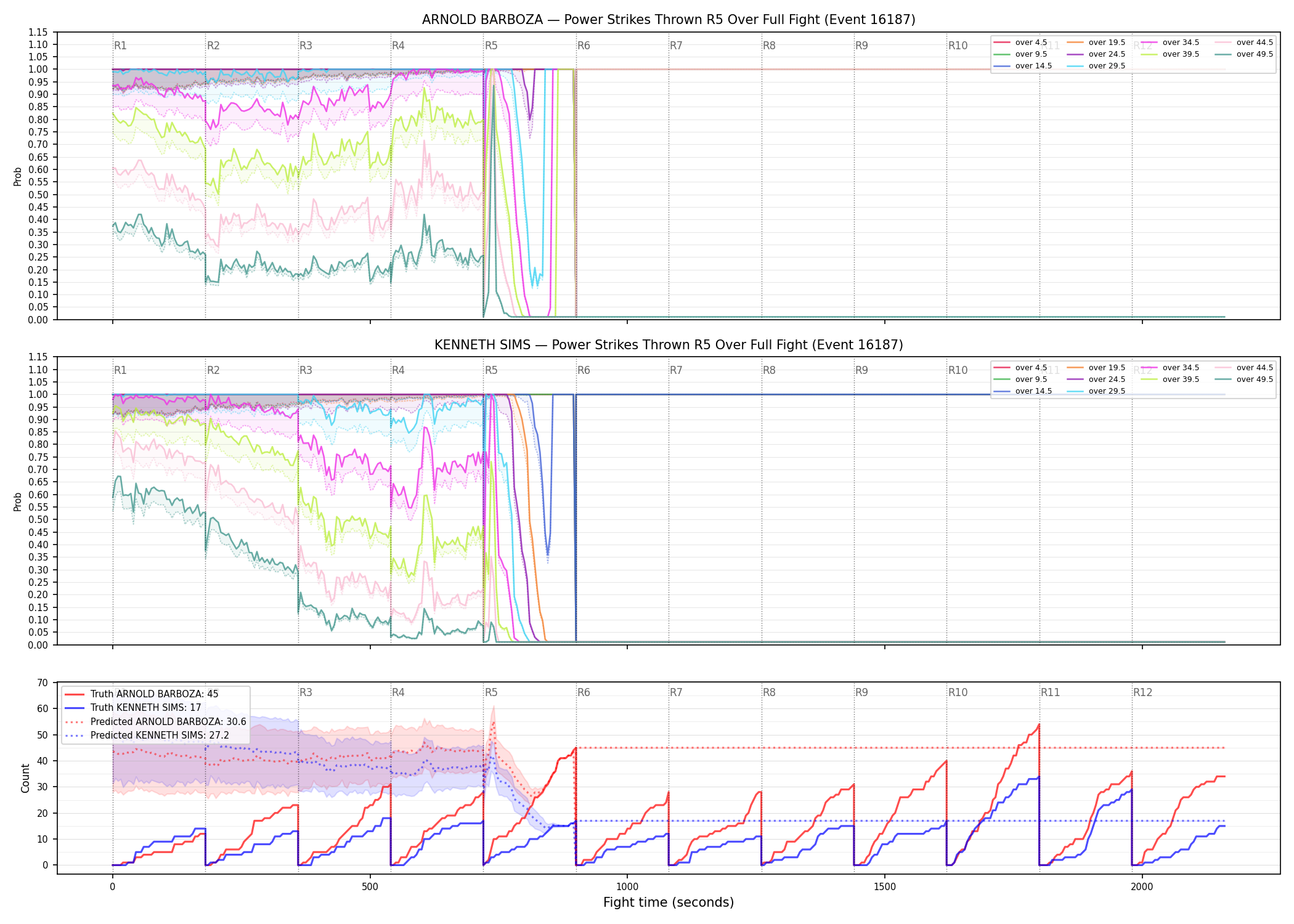Click 'over 29.5' legend entry in Kenneth Sims chart
Image resolution: width=1294 pixels, height=924 pixels.
(x=1096, y=391)
